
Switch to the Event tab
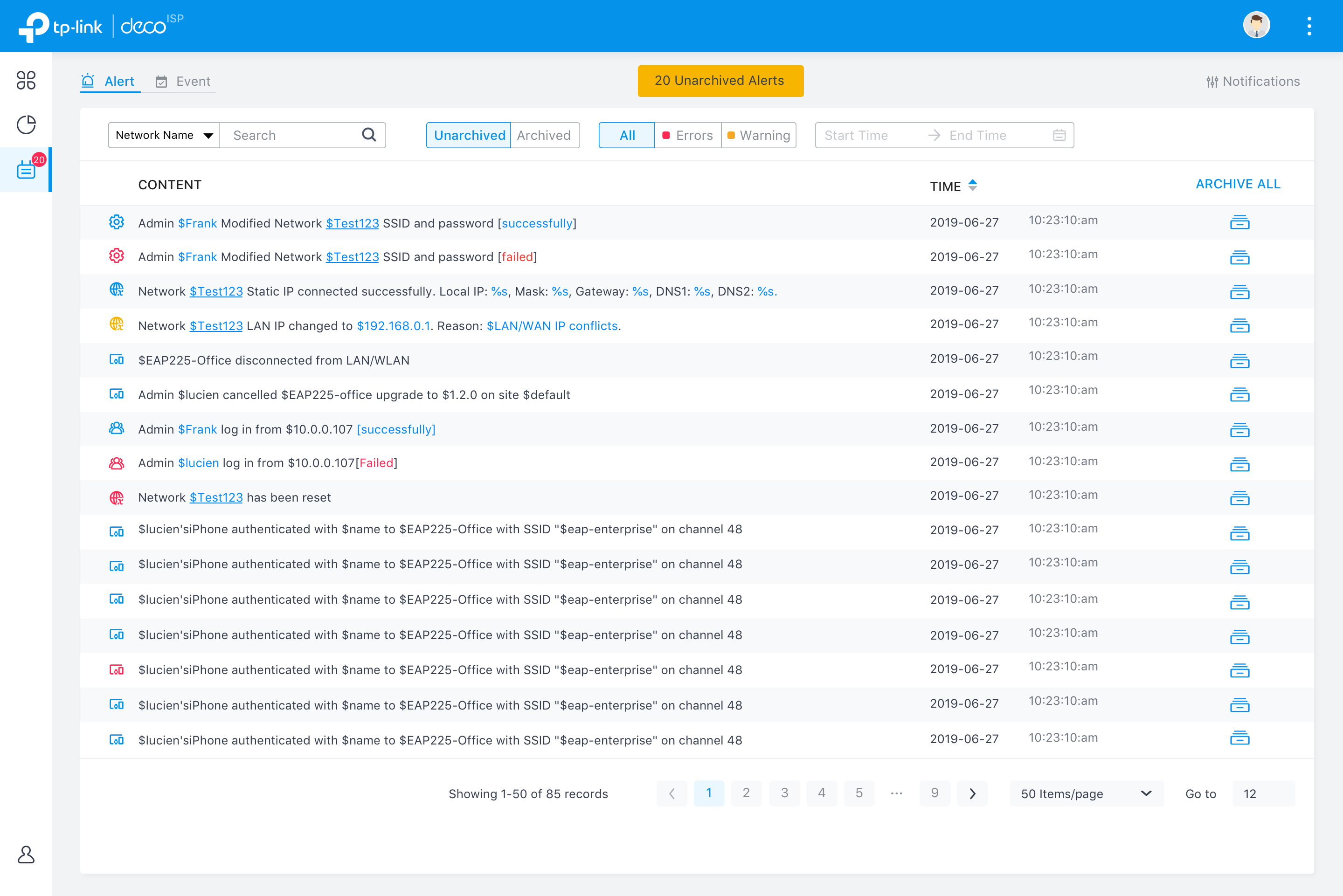[183, 81]
